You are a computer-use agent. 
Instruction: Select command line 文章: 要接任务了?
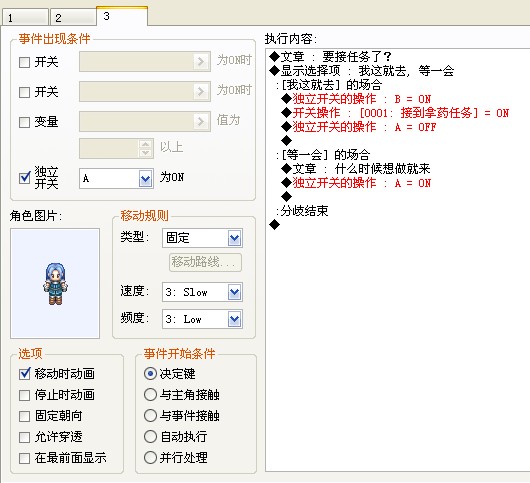[331, 56]
